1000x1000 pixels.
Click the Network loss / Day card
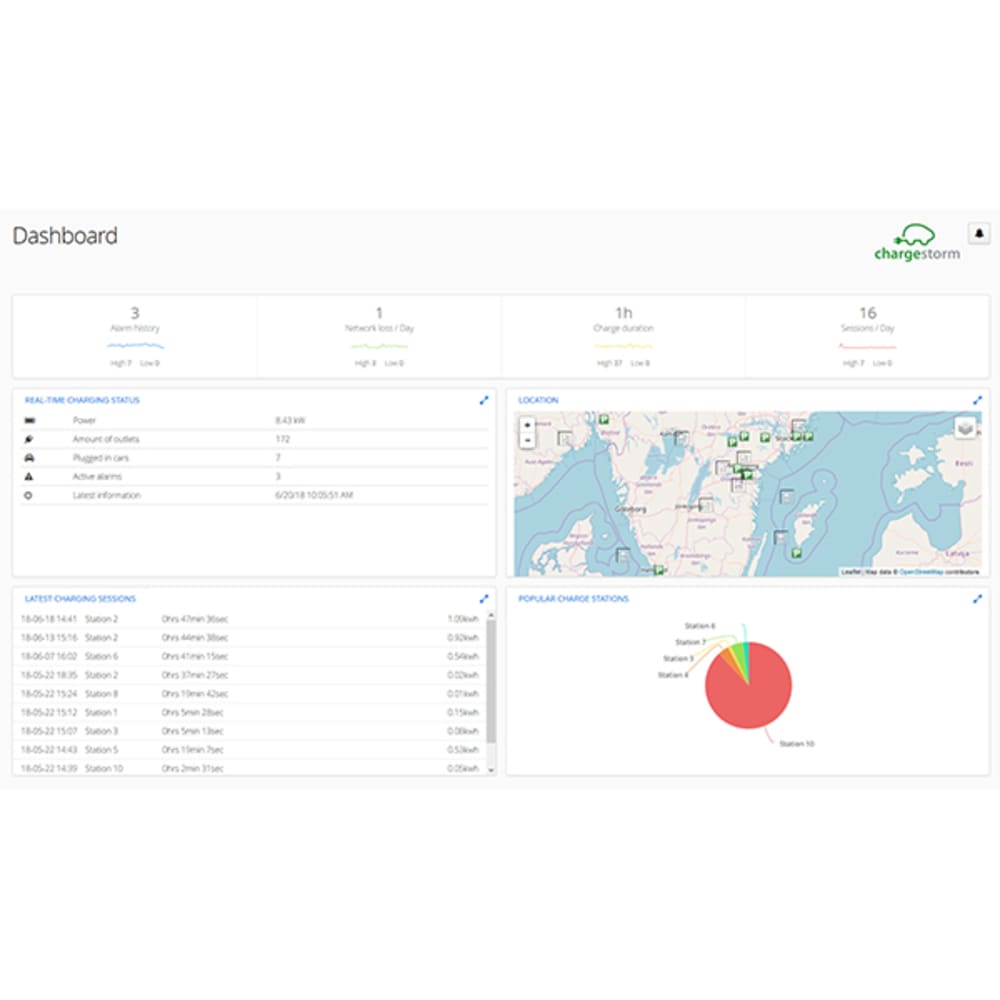coord(379,336)
